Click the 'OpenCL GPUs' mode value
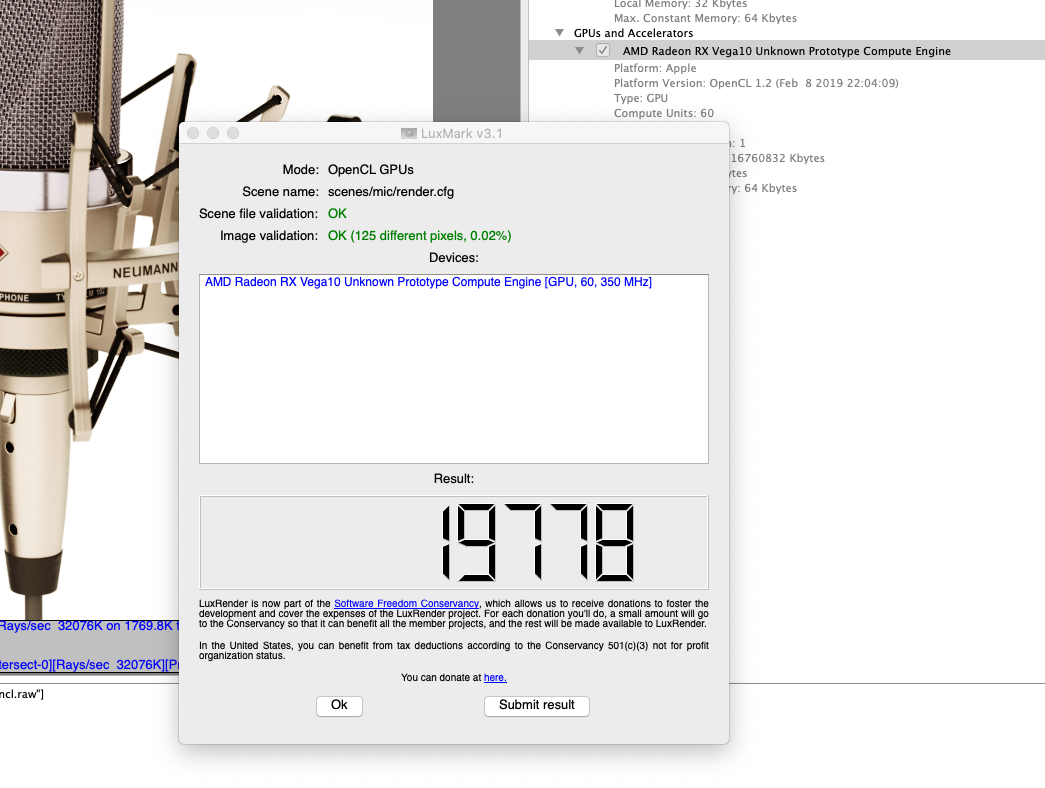Viewport: 1045px width, 788px height. (x=371, y=170)
